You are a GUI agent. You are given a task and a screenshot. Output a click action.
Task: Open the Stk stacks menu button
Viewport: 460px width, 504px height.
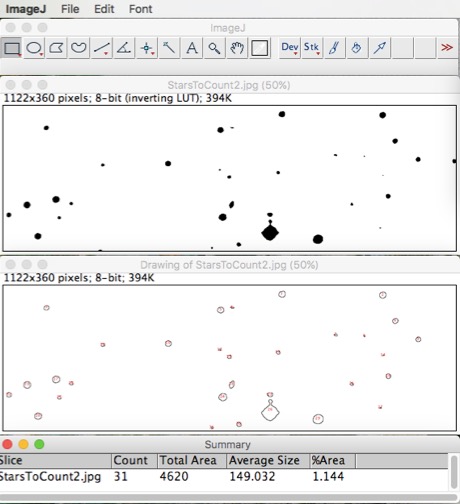point(312,48)
